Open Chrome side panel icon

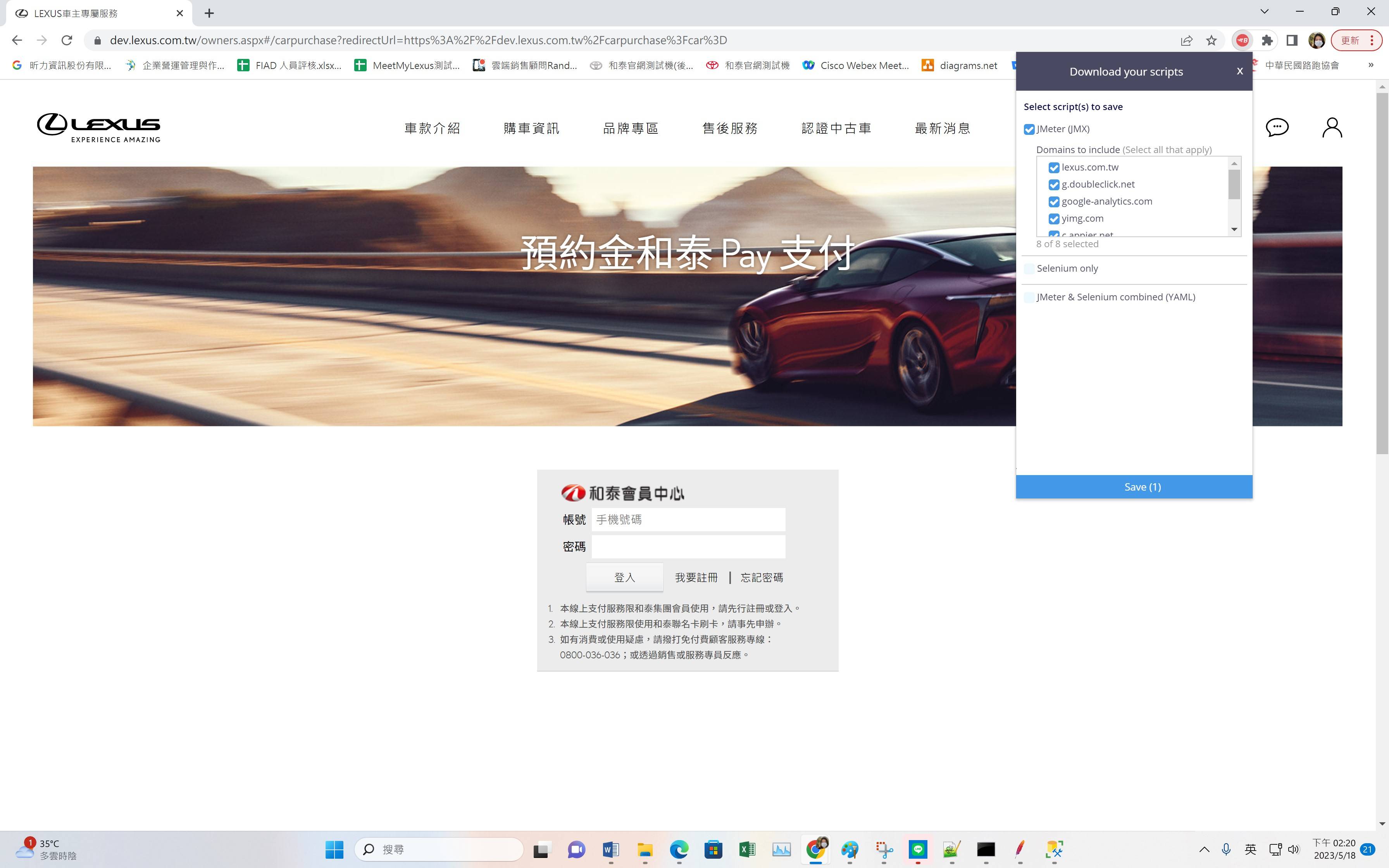(x=1292, y=40)
